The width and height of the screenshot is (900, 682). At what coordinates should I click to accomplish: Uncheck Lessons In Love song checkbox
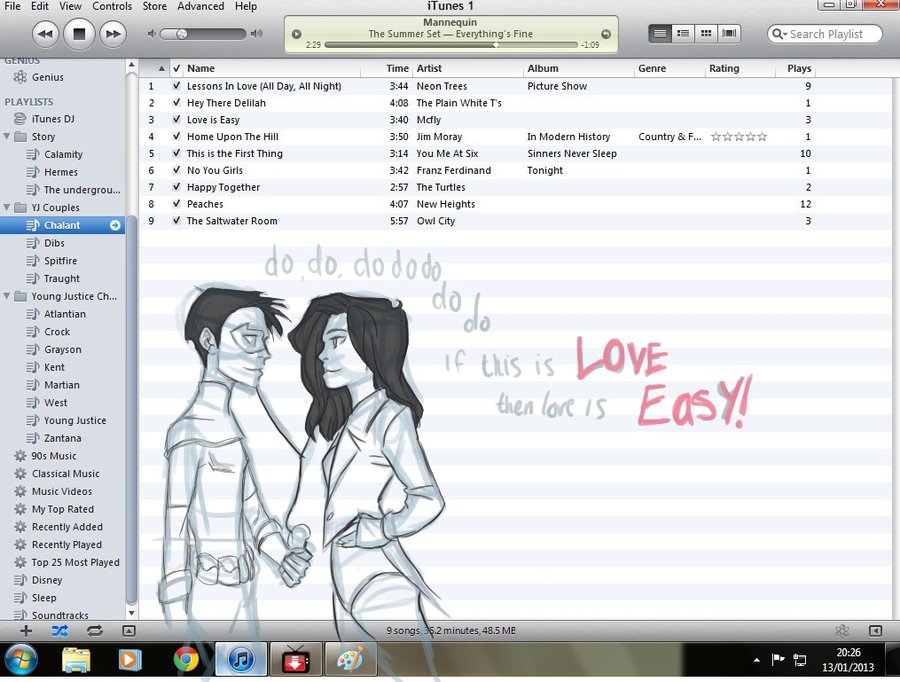(176, 86)
